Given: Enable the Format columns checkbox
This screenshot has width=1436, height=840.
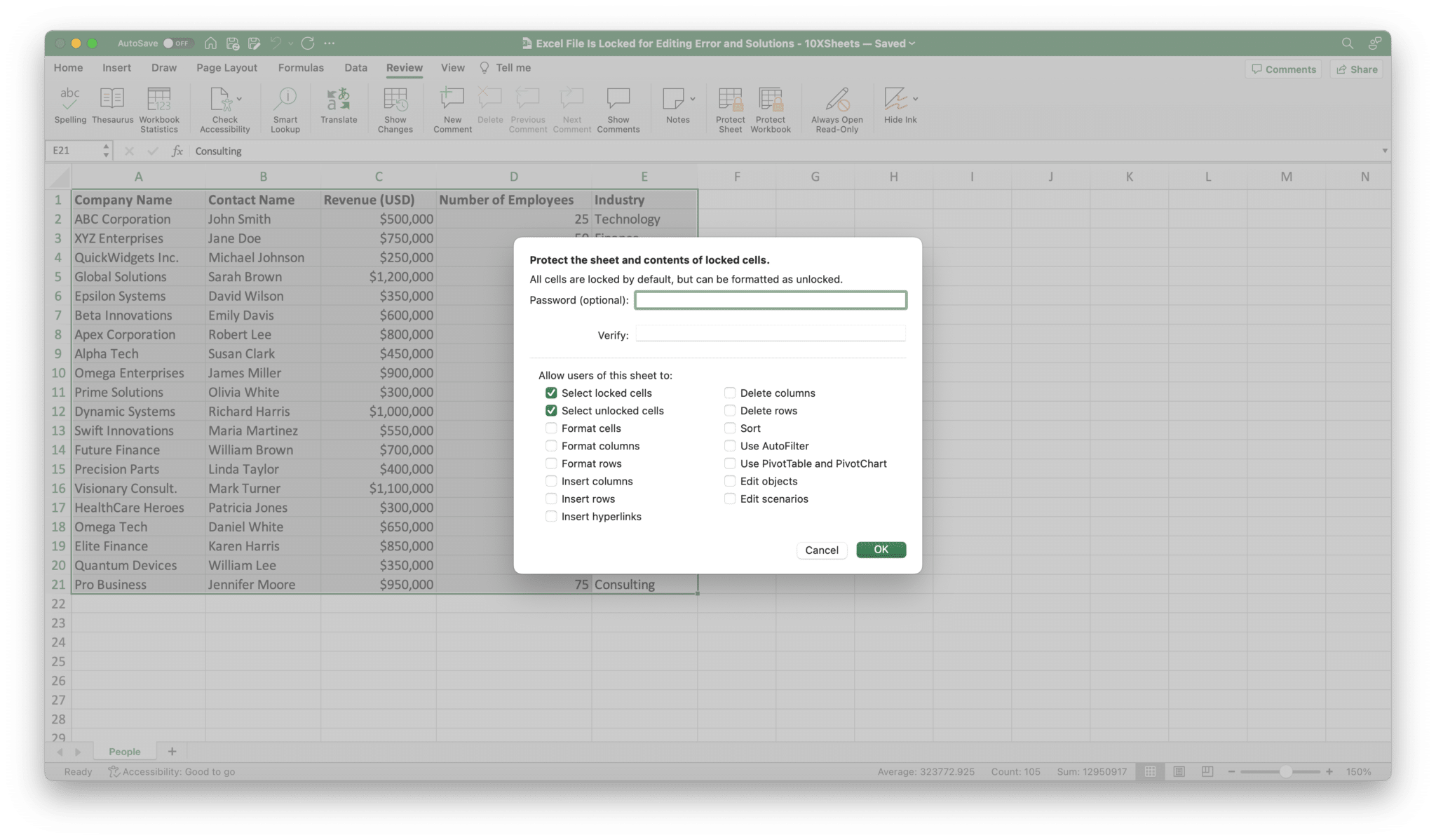Looking at the screenshot, I should tap(551, 445).
